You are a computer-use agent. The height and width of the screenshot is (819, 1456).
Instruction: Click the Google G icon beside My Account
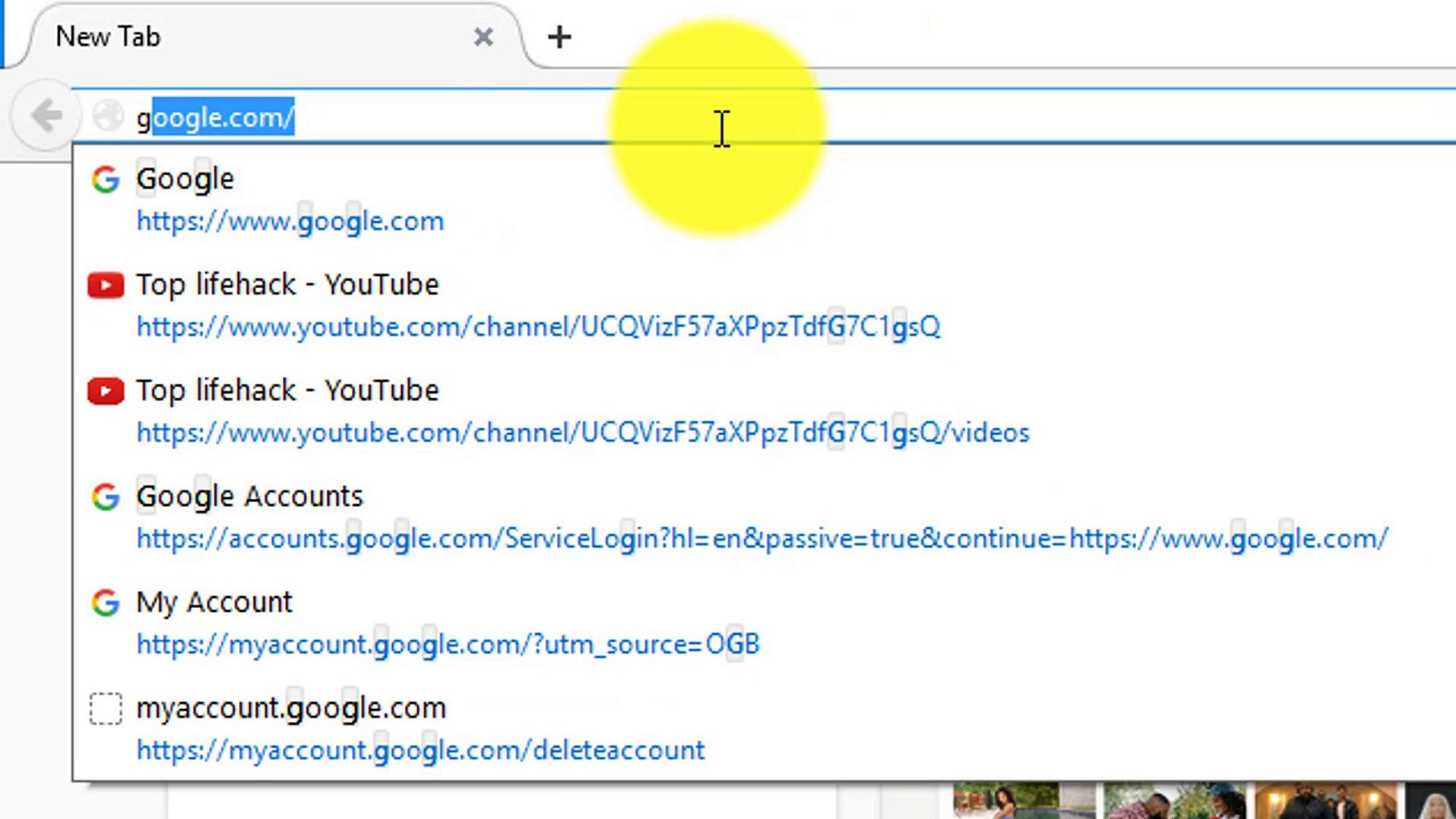(105, 603)
